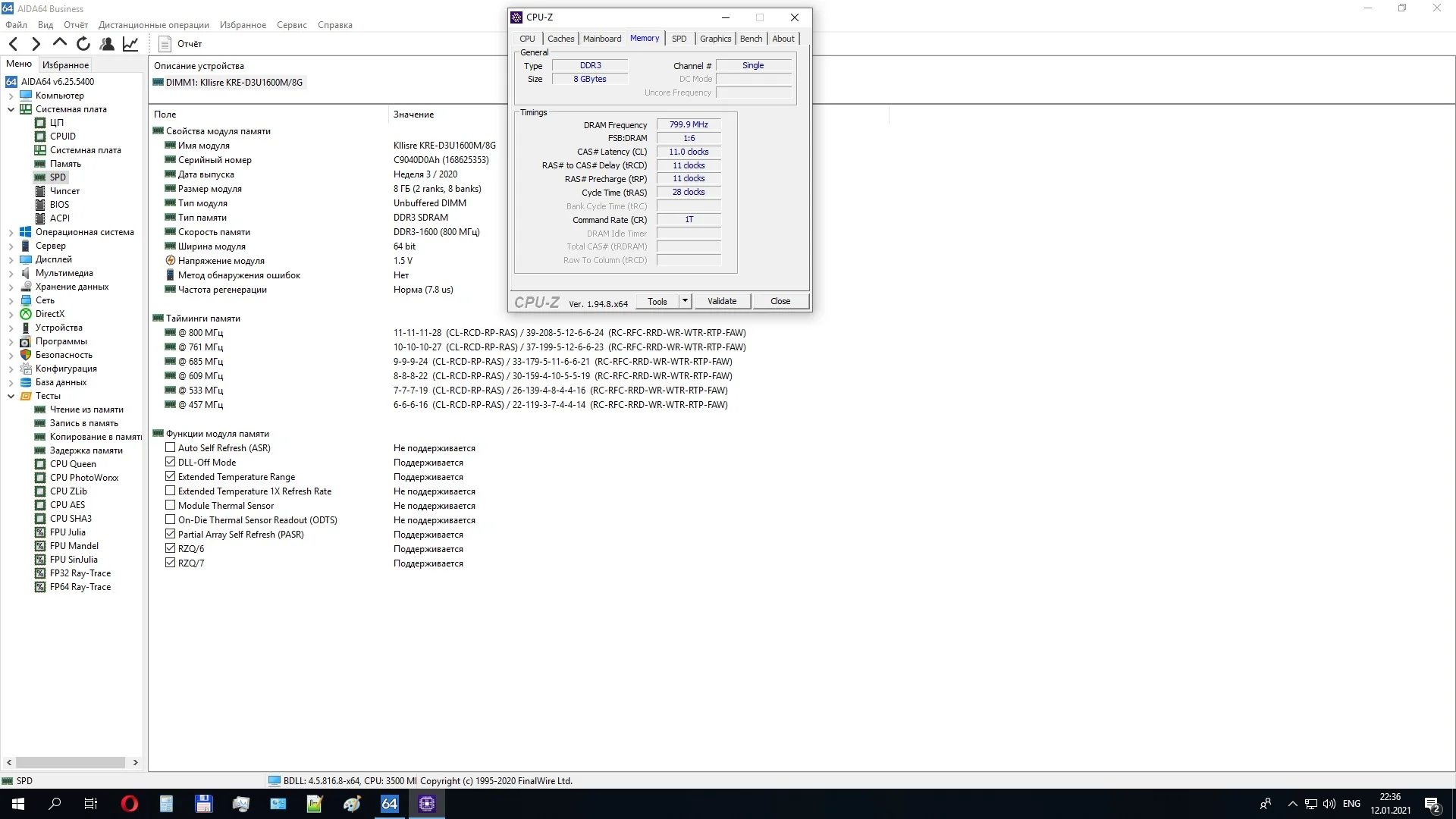Click the Refresh toolbar icon
This screenshot has height=819, width=1456.
[83, 44]
